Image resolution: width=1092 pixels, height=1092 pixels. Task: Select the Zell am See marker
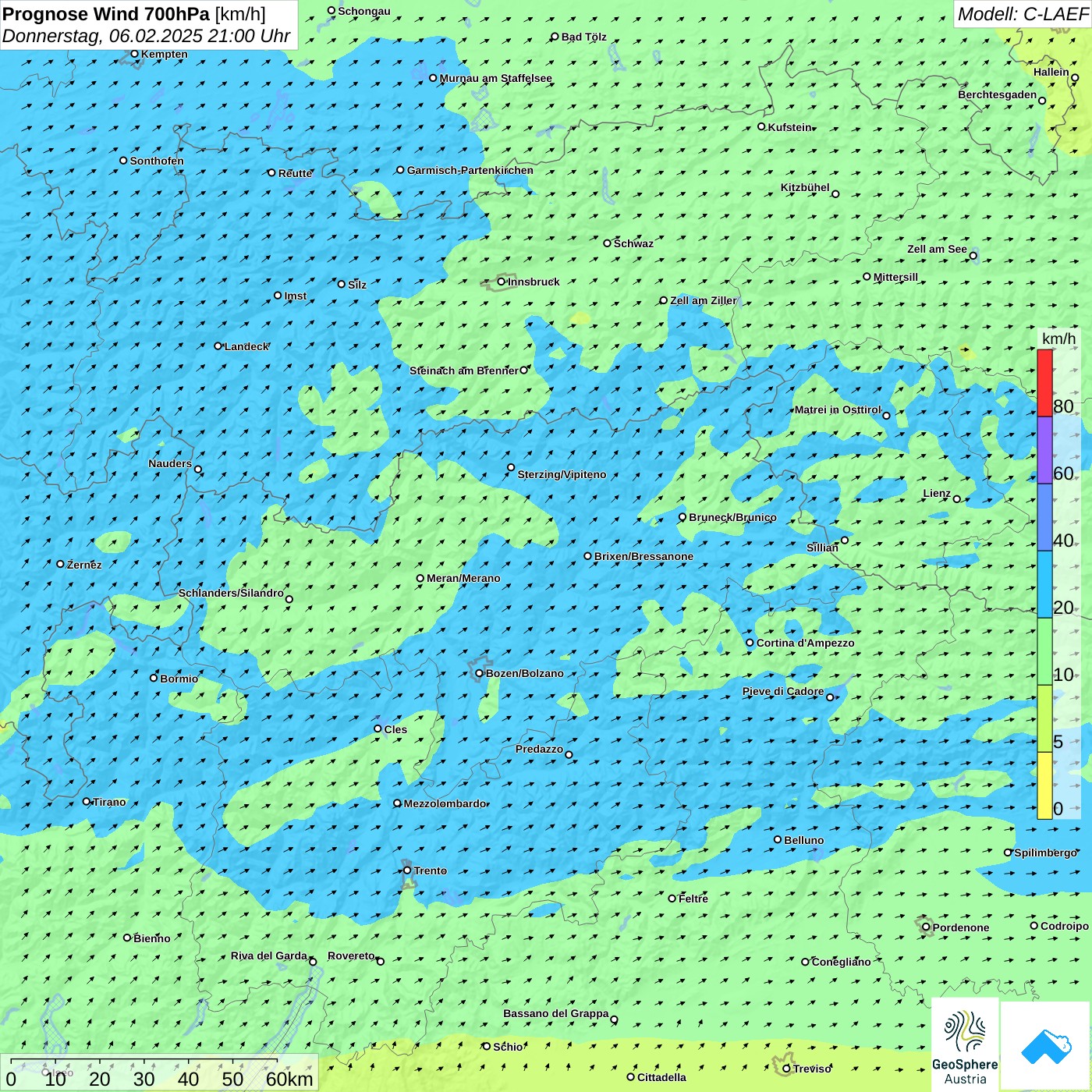[x=973, y=256]
